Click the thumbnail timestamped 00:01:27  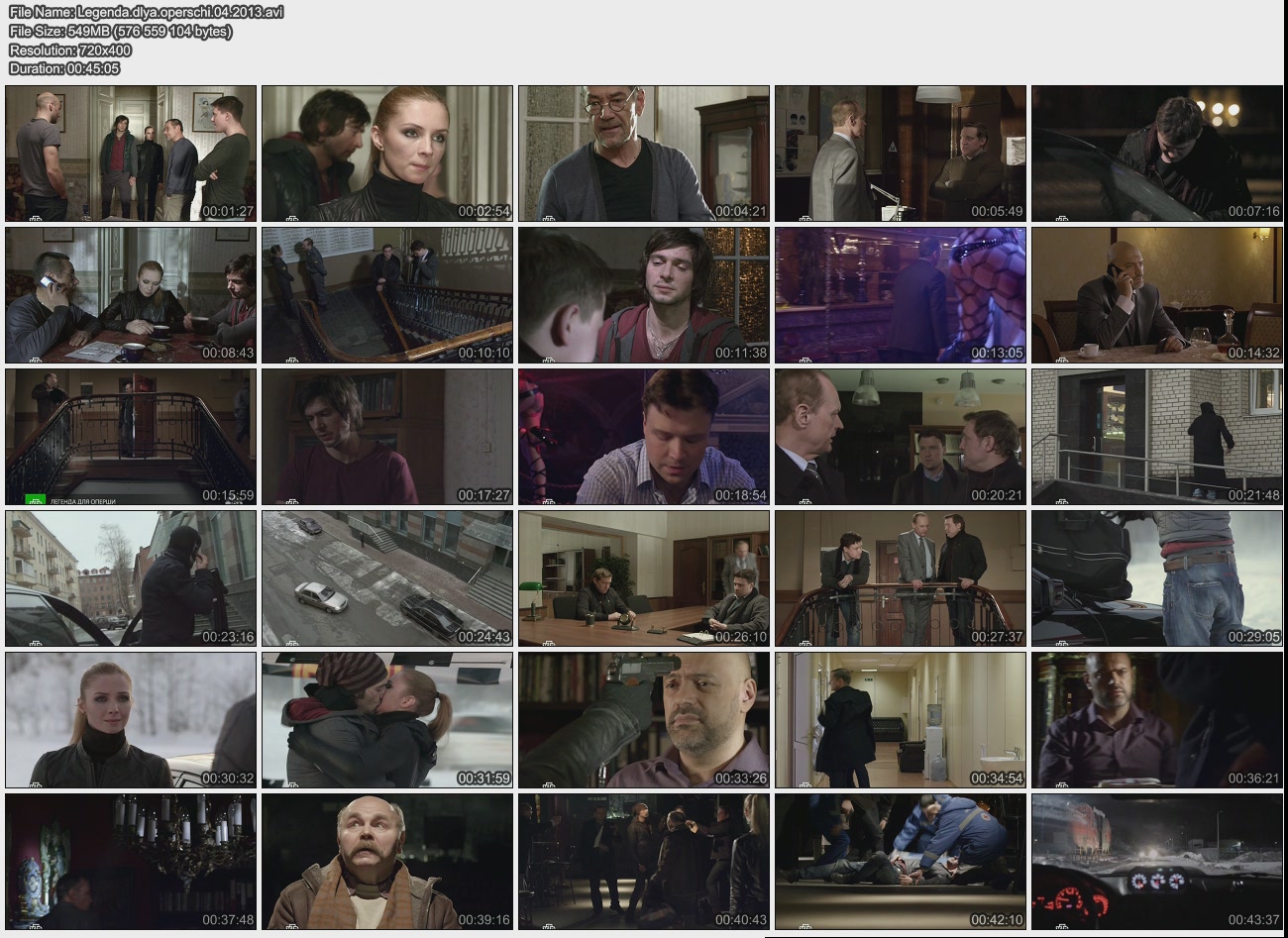(x=131, y=154)
